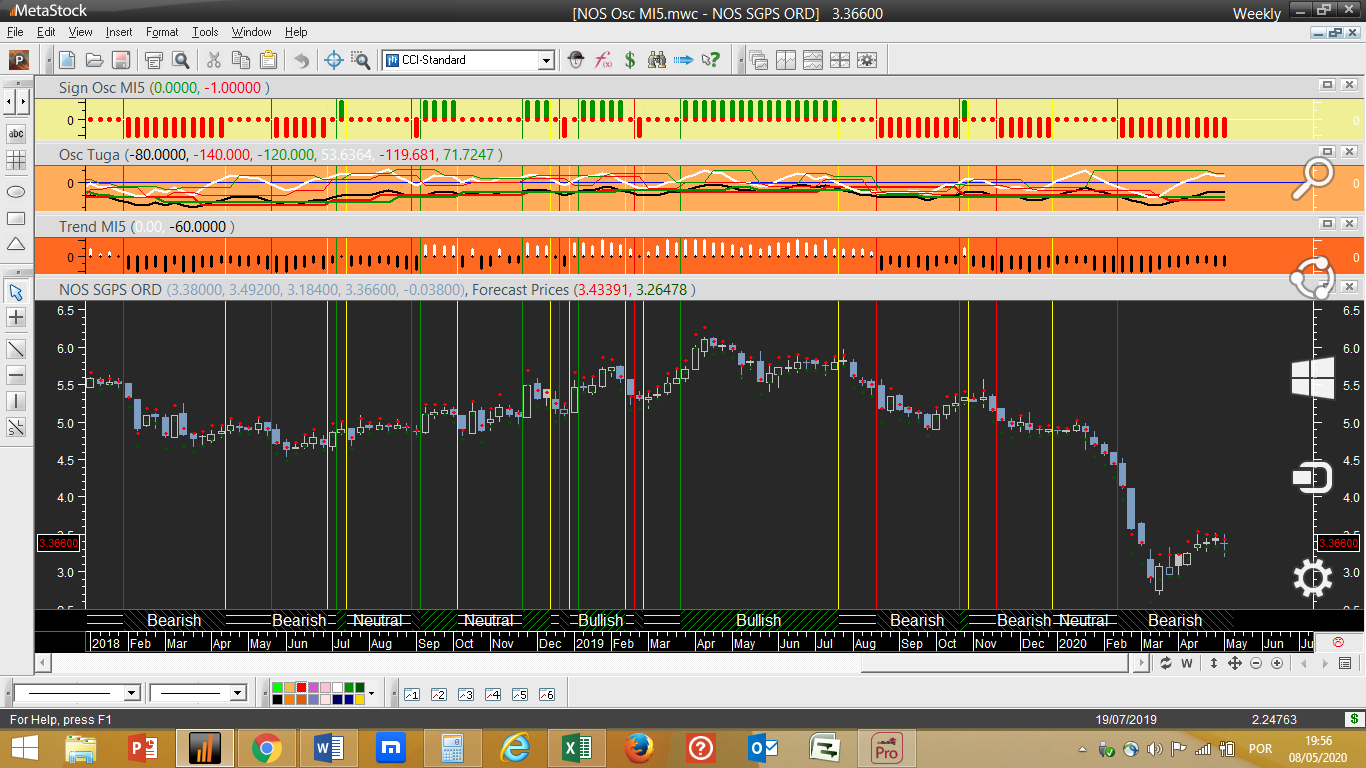The width and height of the screenshot is (1366, 768).
Task: Toggle chart layout button 4
Action: (492, 694)
